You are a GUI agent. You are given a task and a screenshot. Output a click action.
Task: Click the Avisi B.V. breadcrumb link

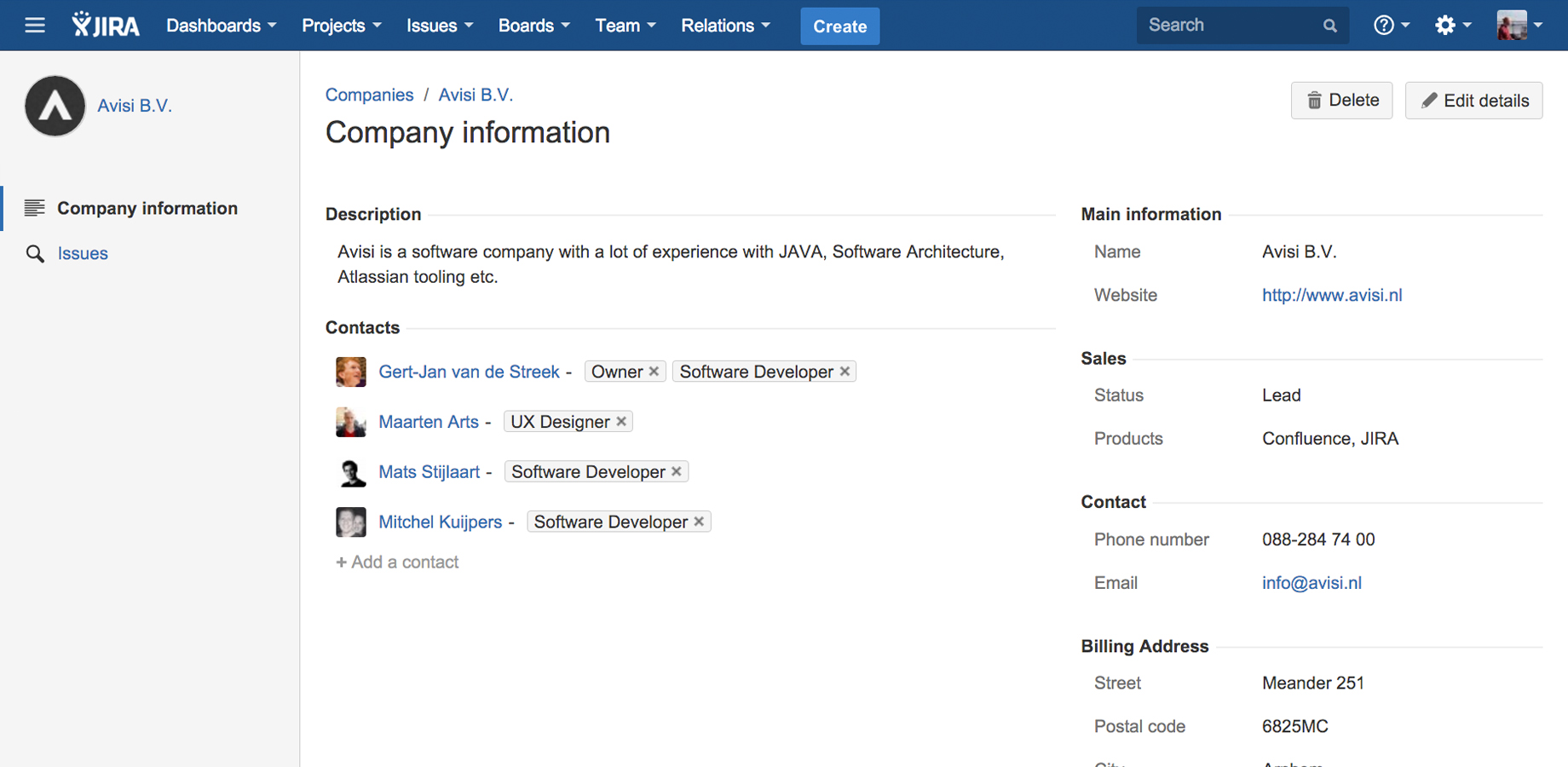pos(476,95)
